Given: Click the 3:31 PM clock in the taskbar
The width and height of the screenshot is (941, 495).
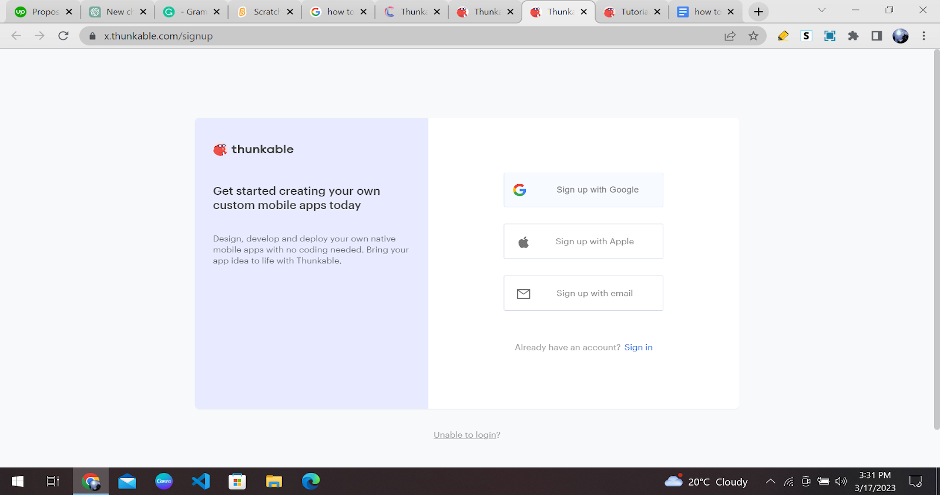Looking at the screenshot, I should tap(875, 481).
